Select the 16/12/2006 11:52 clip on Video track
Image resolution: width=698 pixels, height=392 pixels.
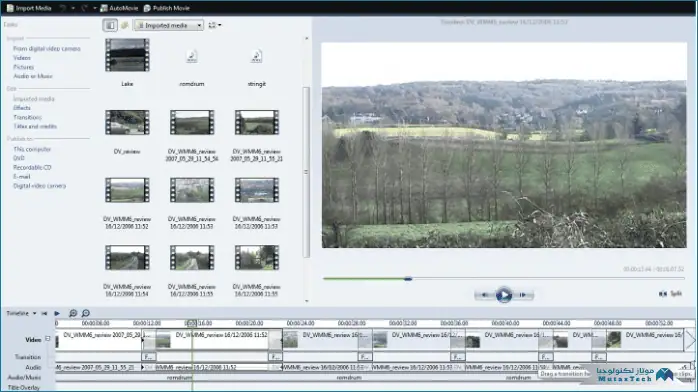tap(212, 340)
